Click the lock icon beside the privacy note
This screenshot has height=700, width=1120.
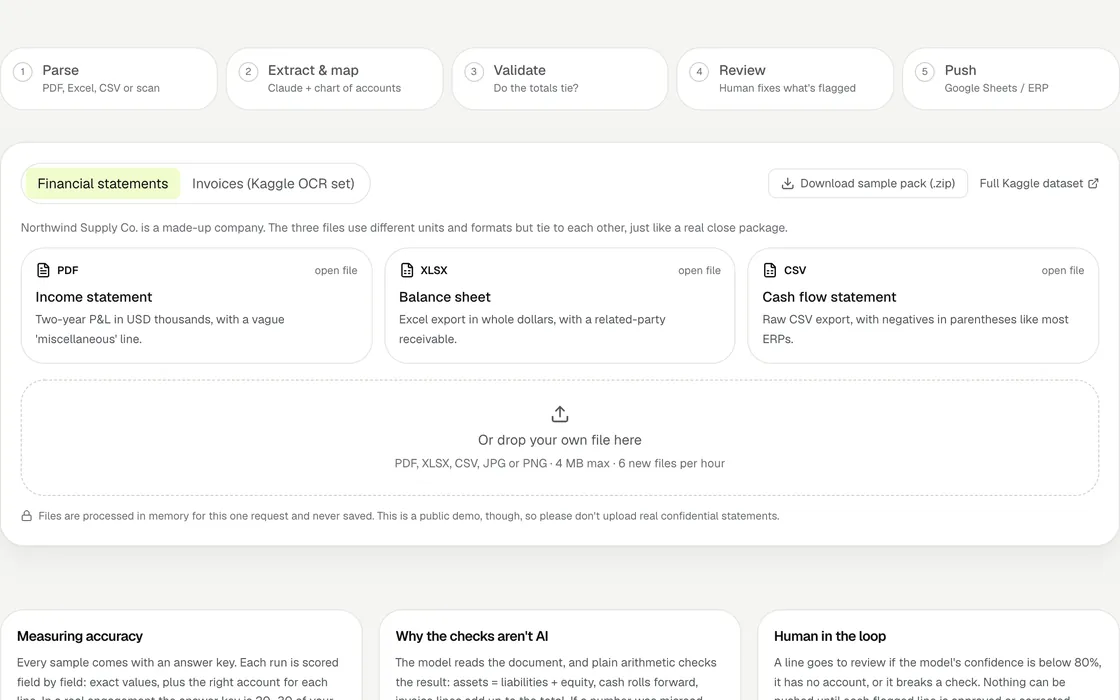26,516
